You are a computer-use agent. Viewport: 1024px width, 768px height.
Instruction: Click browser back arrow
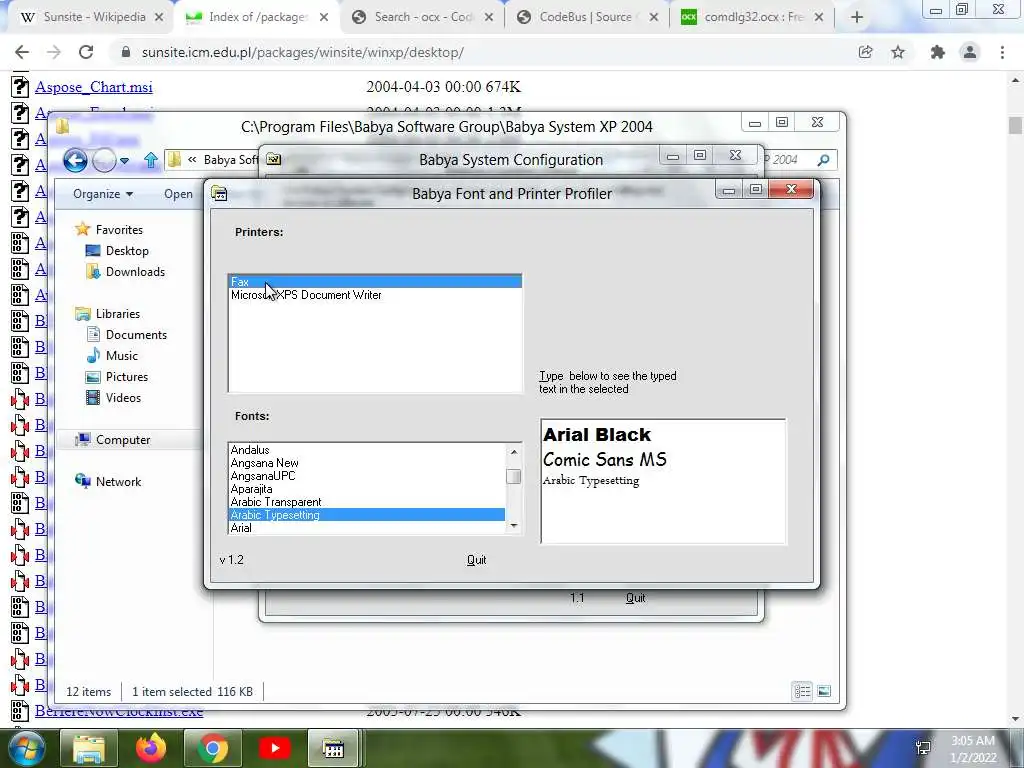(x=22, y=52)
